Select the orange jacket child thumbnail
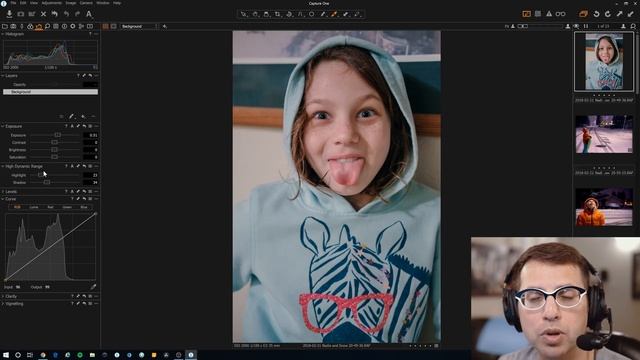The width and height of the screenshot is (640, 360). point(604,207)
